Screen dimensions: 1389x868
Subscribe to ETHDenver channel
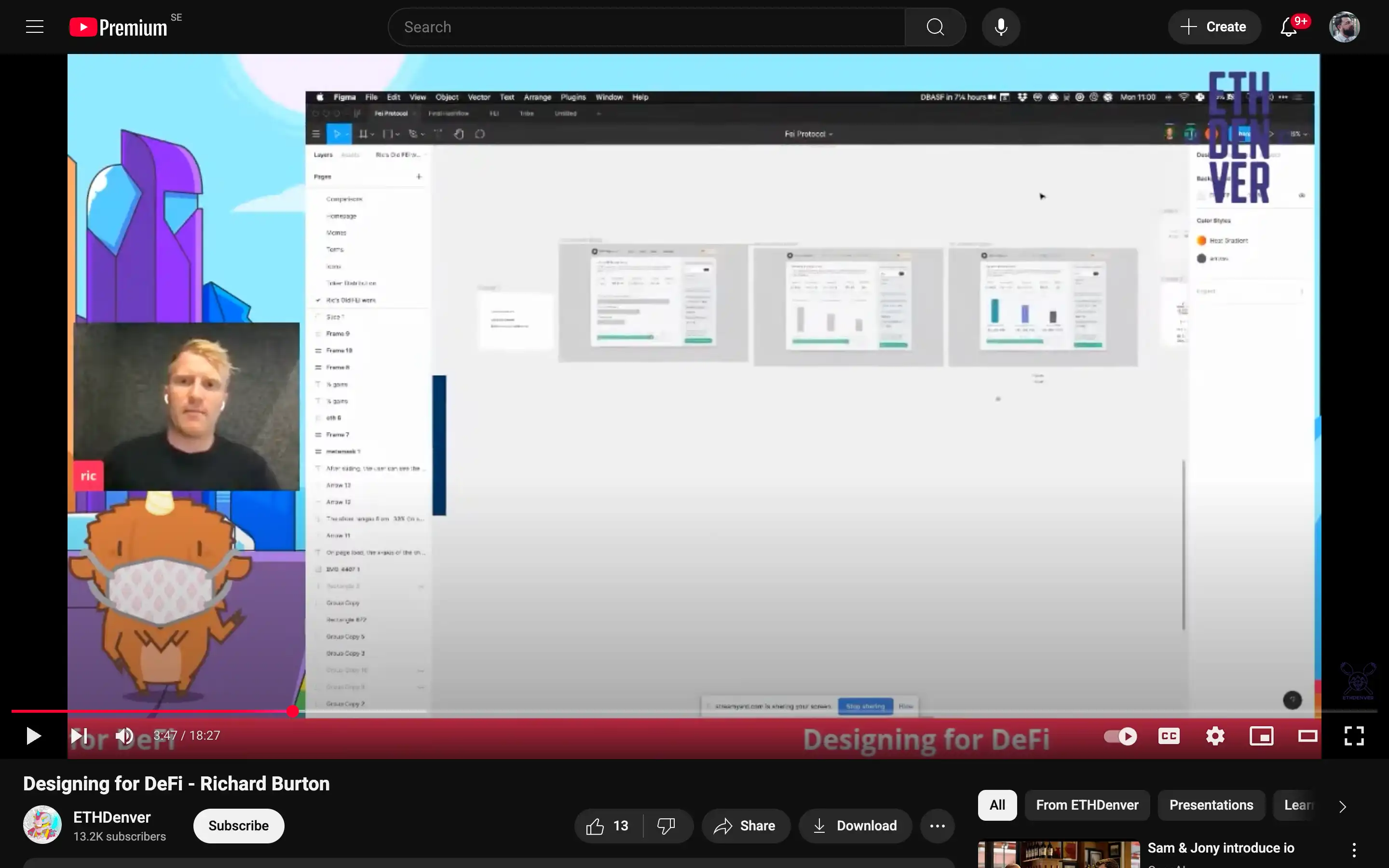pos(238,826)
